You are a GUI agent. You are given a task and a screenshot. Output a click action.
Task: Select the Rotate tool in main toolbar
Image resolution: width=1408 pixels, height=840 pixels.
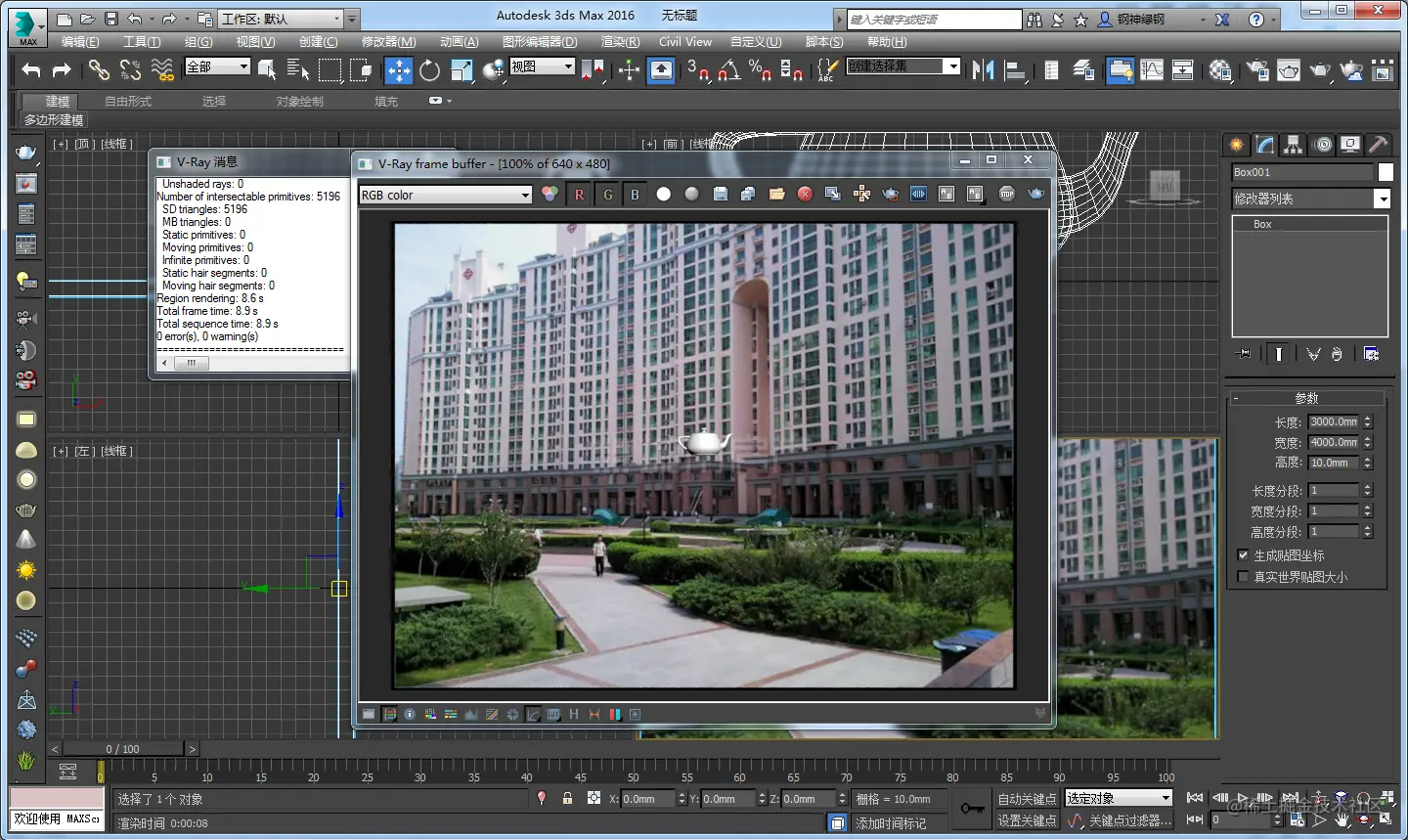pyautogui.click(x=429, y=69)
